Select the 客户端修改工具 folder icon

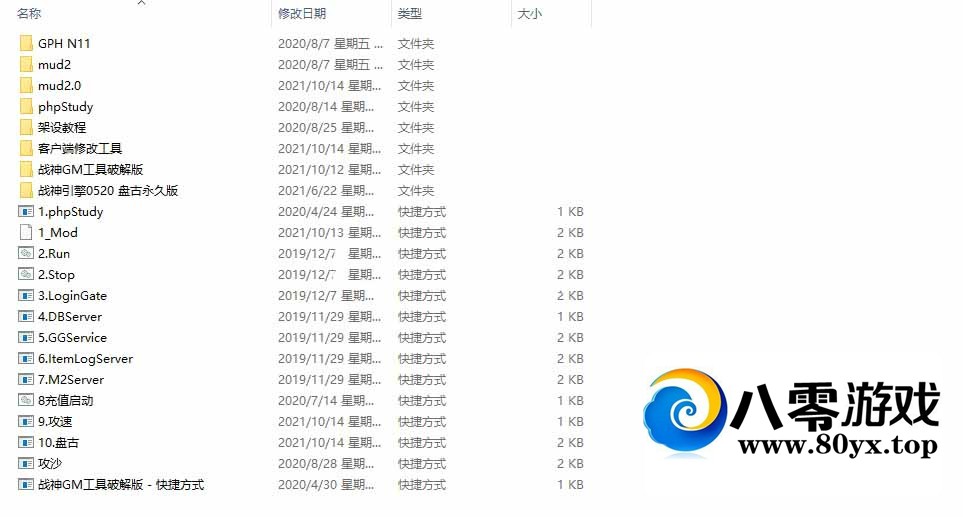(x=26, y=148)
